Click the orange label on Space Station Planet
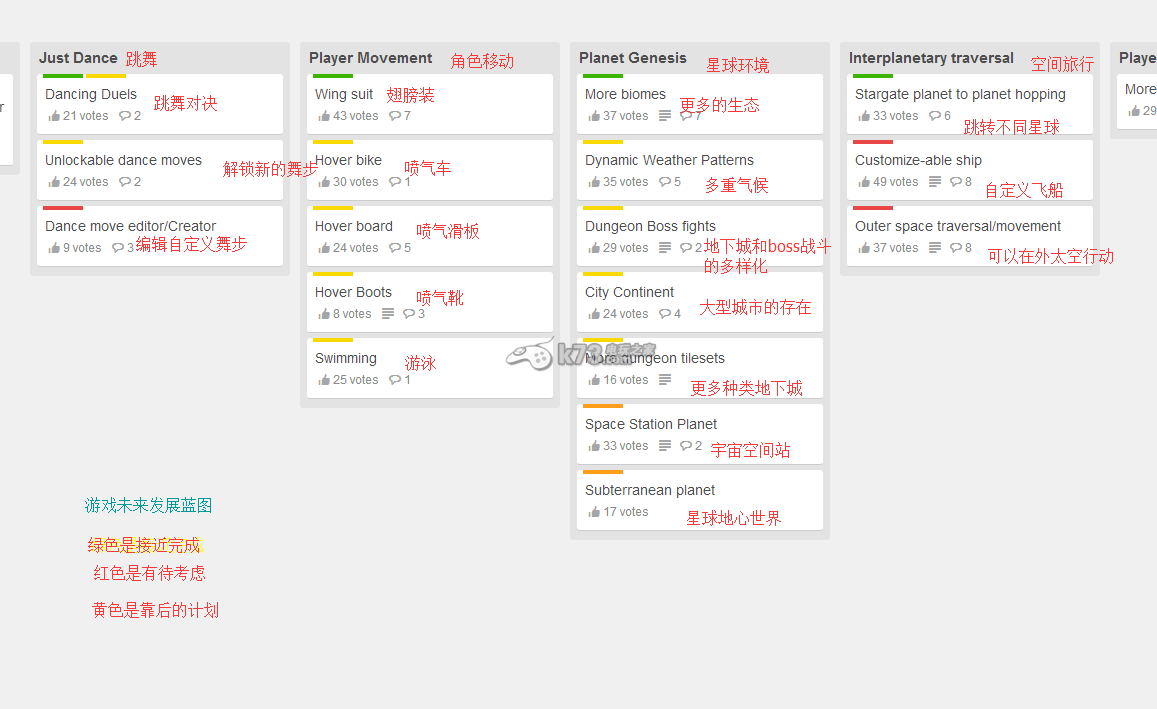The height and width of the screenshot is (709, 1157). pyautogui.click(x=603, y=406)
